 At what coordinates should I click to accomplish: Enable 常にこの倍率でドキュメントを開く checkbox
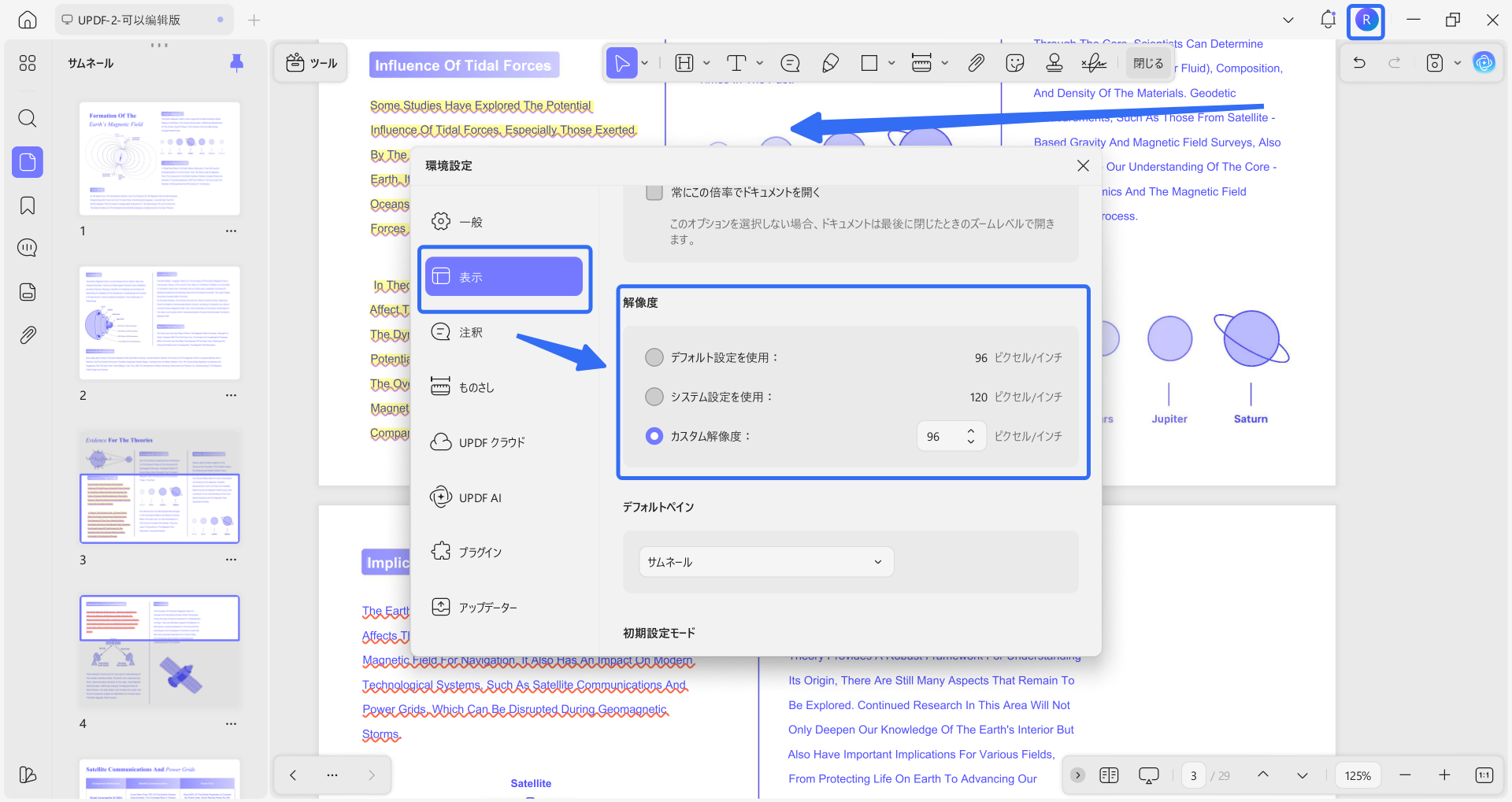[x=654, y=191]
